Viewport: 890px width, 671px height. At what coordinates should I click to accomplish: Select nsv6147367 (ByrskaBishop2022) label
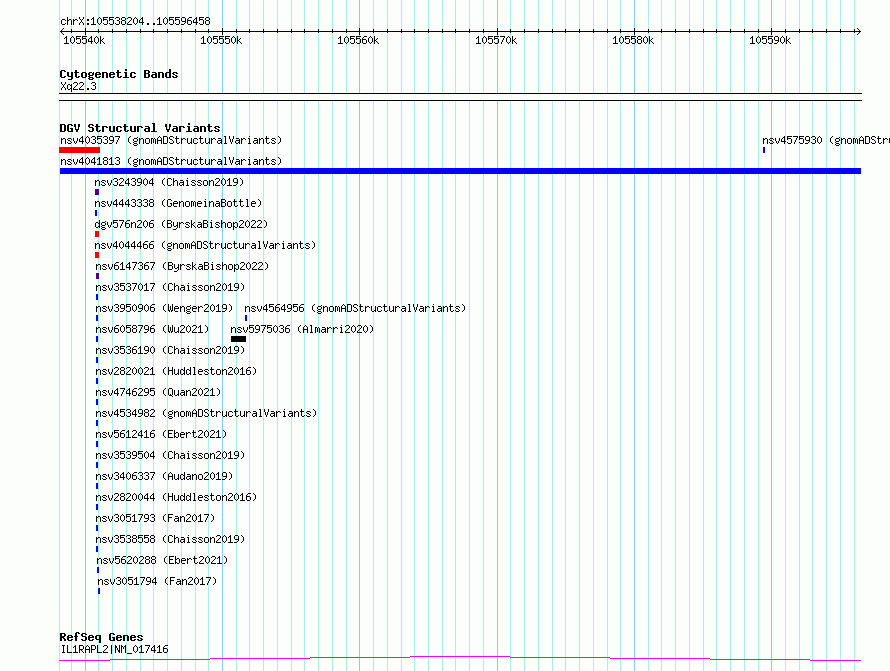click(182, 266)
